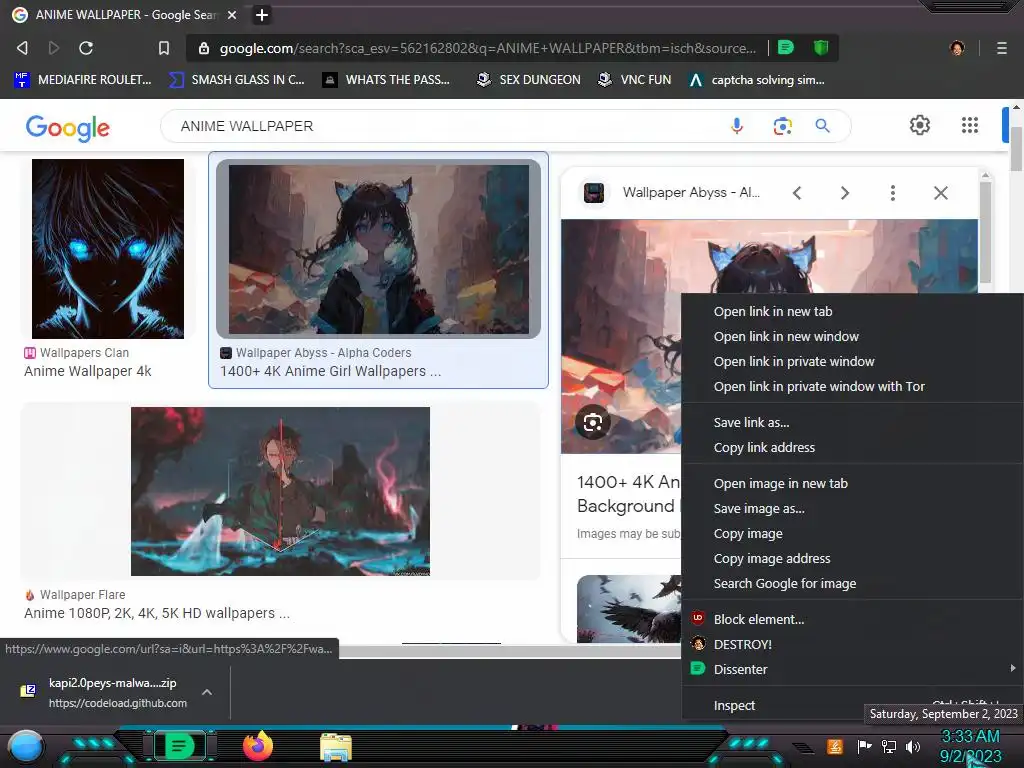This screenshot has height=768, width=1024.
Task: Expand the Dissenter submenu
Action: coord(852,669)
